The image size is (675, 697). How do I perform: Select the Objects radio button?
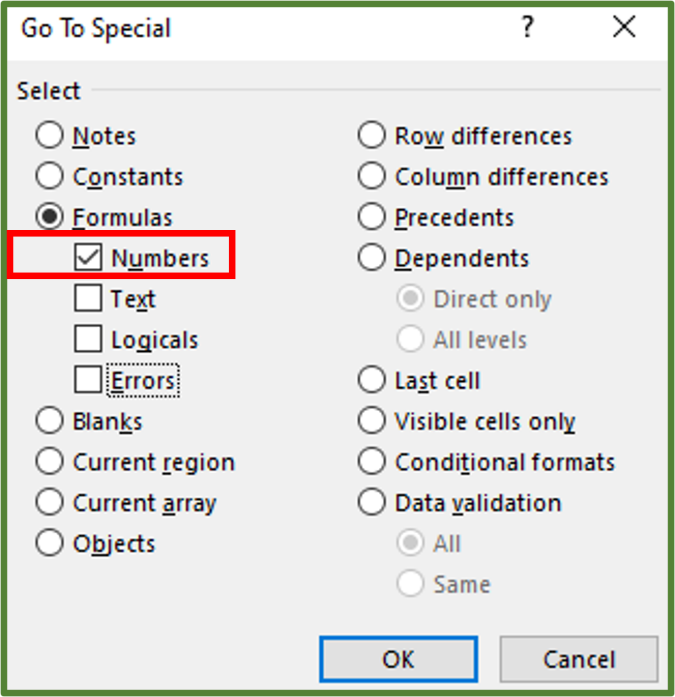pyautogui.click(x=49, y=544)
